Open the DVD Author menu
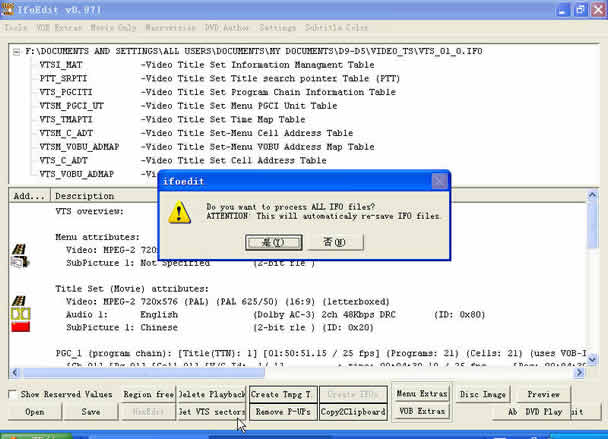 click(x=226, y=28)
